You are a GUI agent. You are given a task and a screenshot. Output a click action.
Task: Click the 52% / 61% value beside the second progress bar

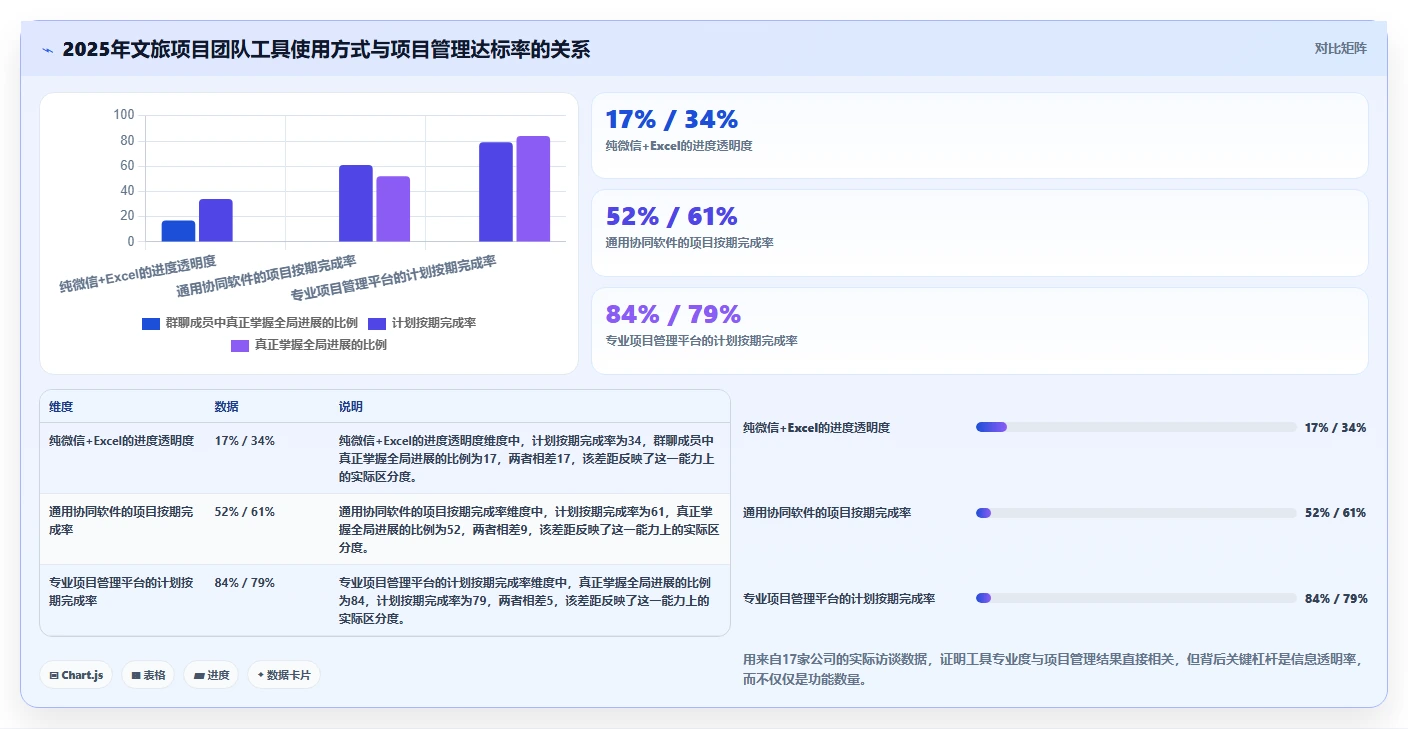point(1335,513)
